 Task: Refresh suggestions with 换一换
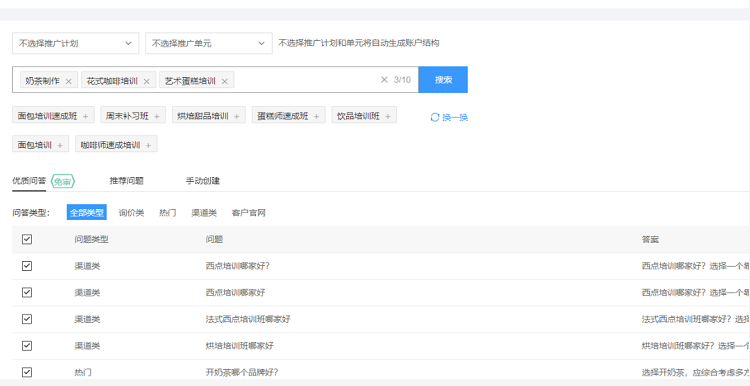pyautogui.click(x=449, y=117)
